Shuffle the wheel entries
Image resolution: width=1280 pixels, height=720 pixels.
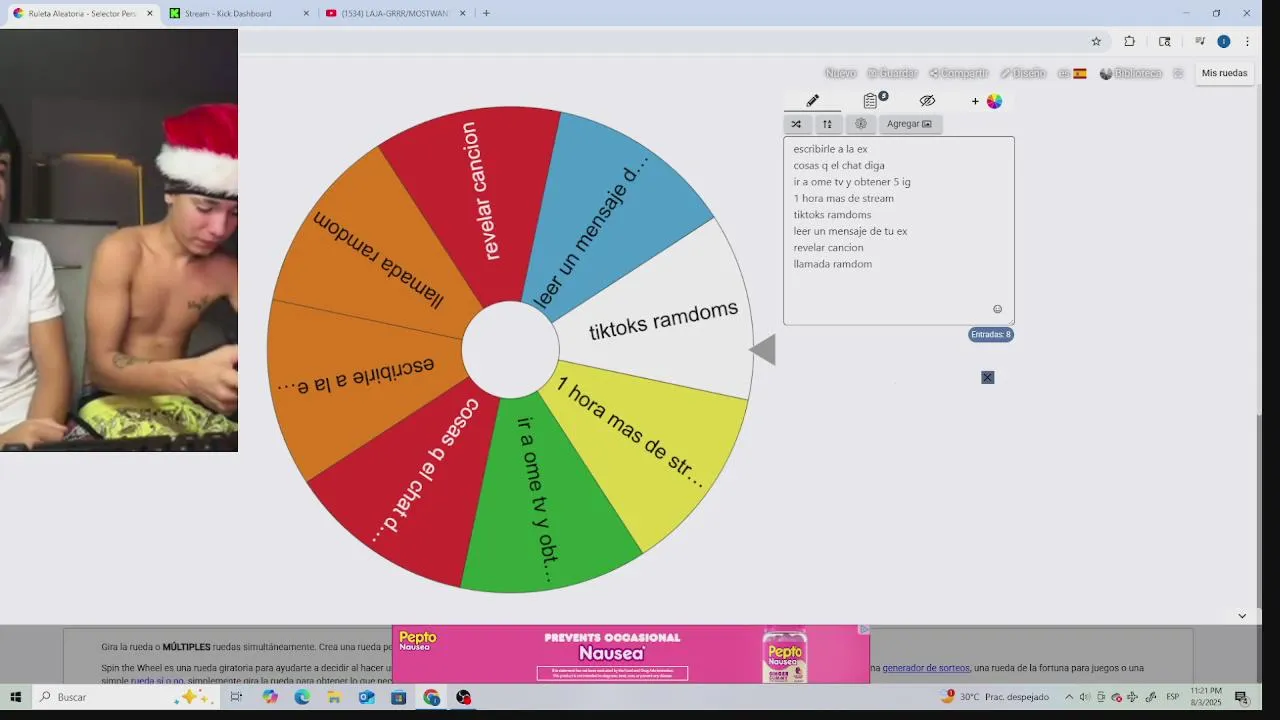[796, 124]
